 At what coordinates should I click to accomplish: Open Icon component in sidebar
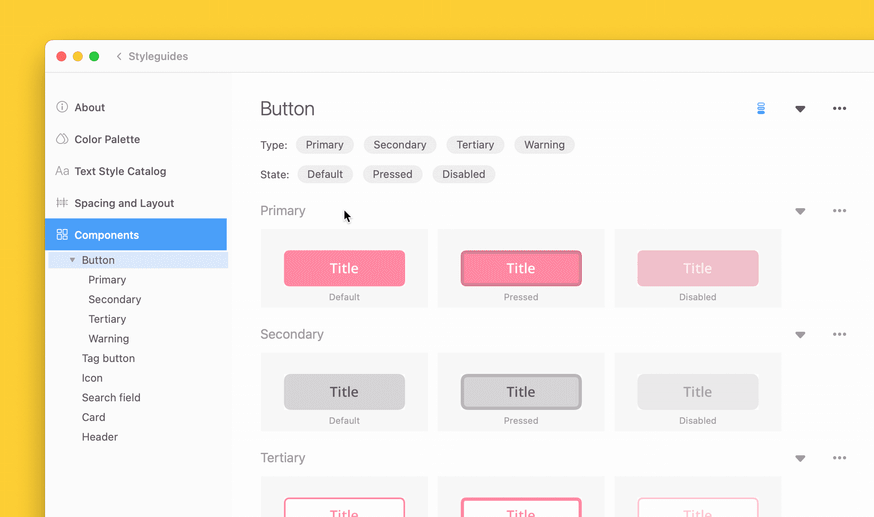tap(92, 378)
